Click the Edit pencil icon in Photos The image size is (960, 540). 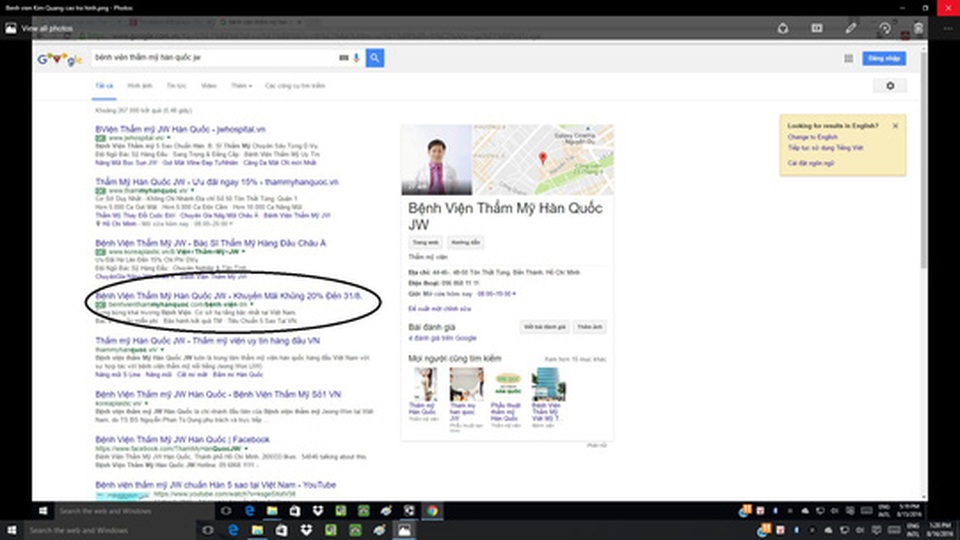(x=850, y=28)
